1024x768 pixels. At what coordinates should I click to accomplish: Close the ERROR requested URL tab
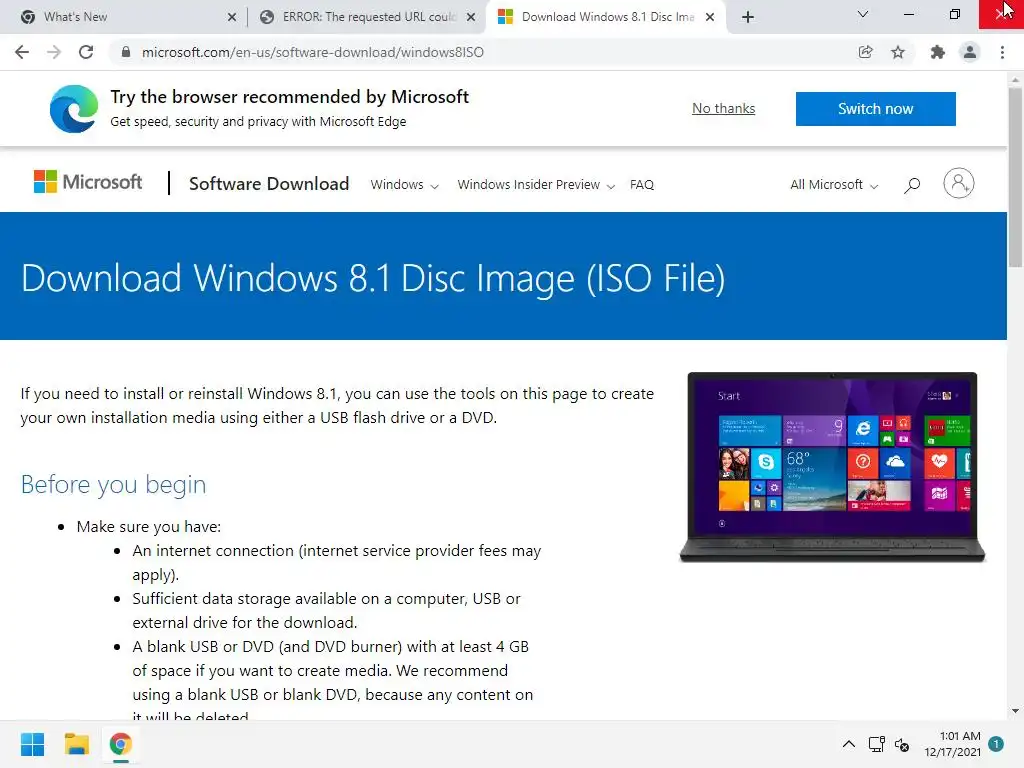[x=471, y=17]
